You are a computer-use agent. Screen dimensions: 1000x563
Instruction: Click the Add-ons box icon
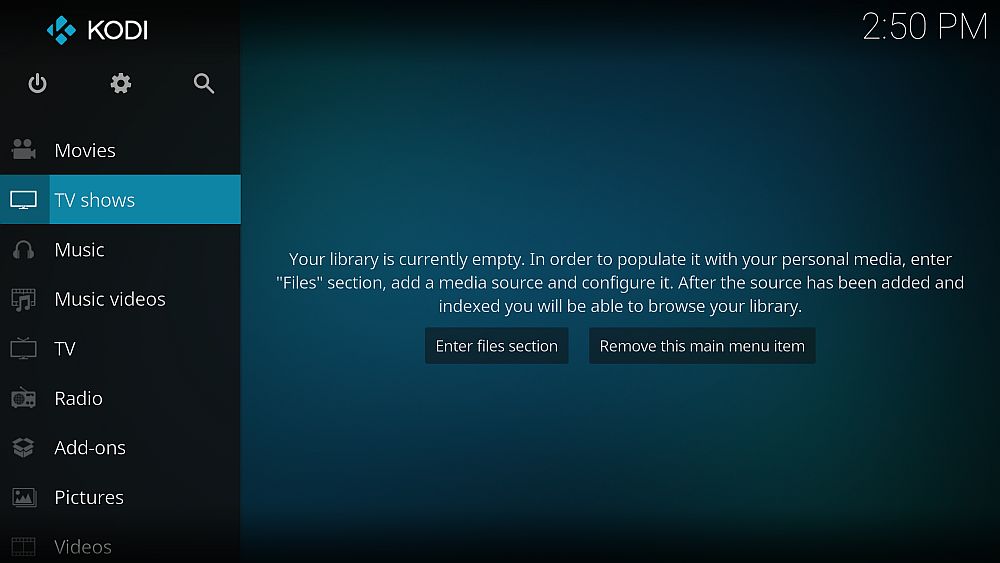click(x=24, y=448)
